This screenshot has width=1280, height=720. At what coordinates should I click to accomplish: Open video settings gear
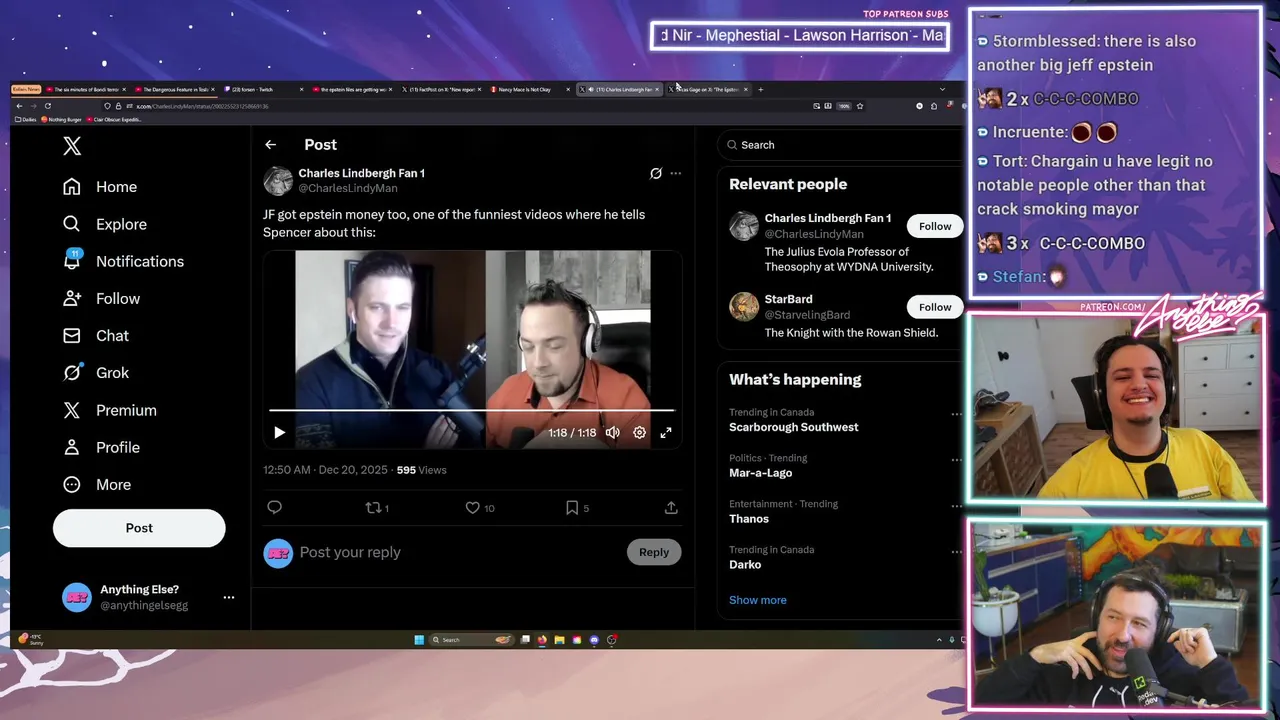click(x=639, y=433)
